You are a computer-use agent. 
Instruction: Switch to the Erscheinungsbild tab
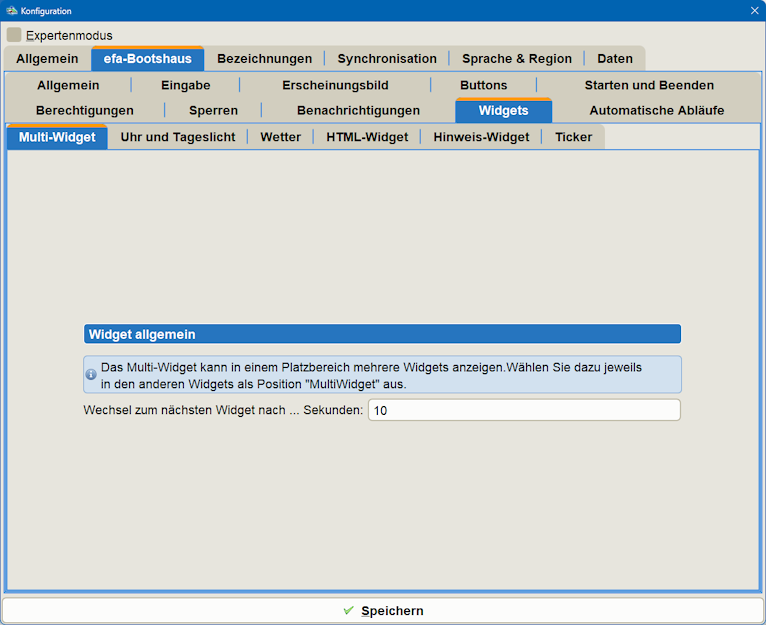[x=335, y=85]
